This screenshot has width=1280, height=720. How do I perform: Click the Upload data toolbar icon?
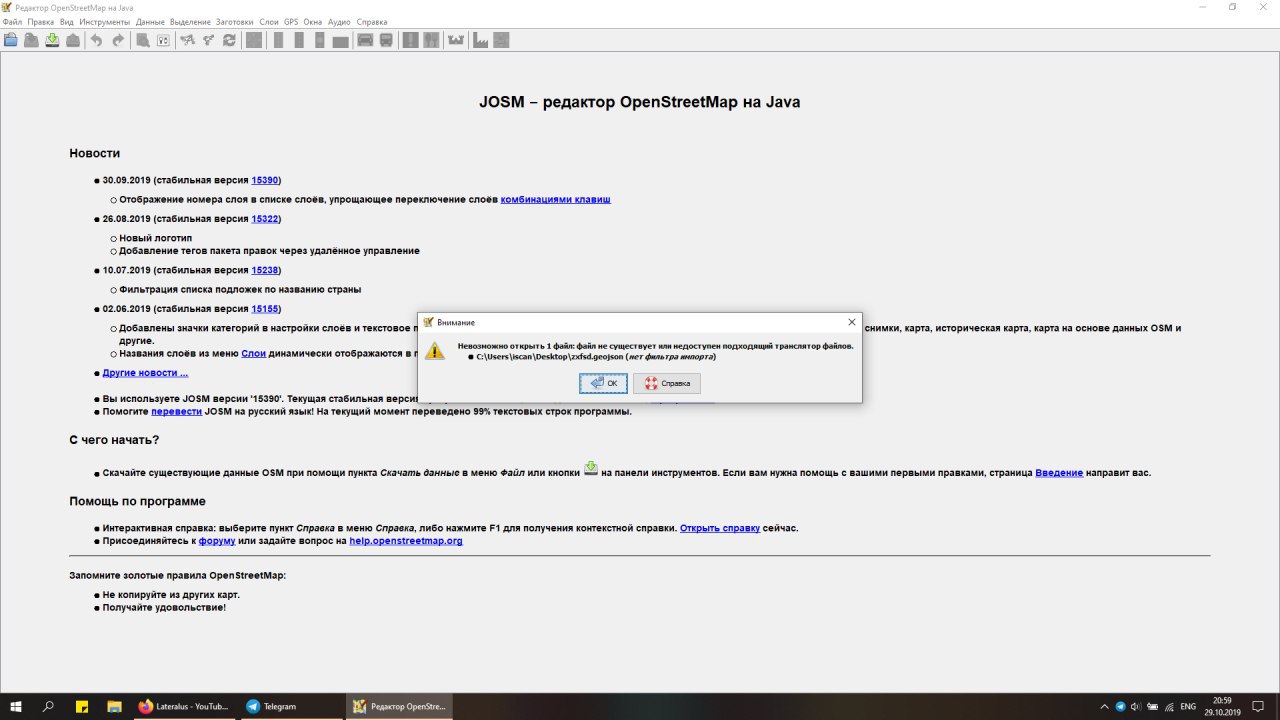point(73,40)
